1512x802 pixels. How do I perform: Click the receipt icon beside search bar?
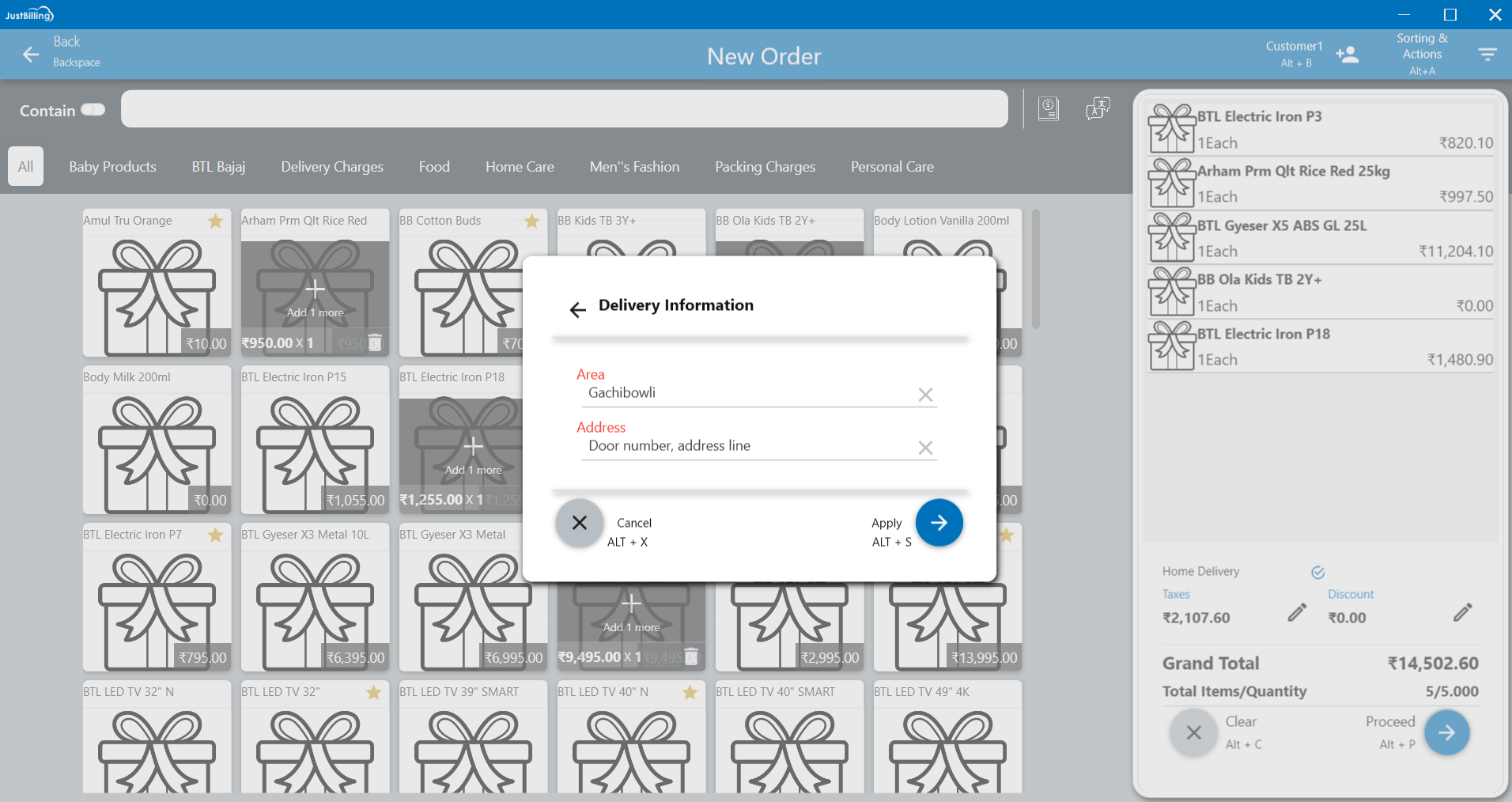pos(1049,108)
